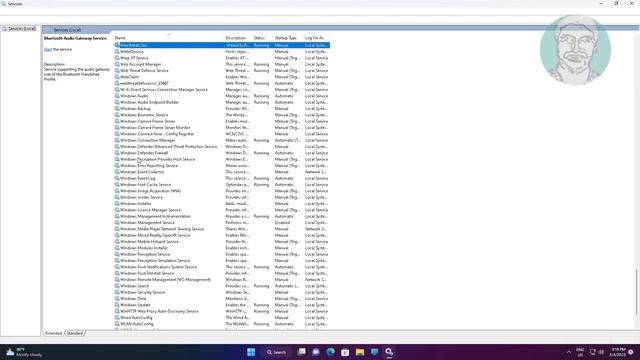
Task: Switch to the Standard tab
Action: 75,333
